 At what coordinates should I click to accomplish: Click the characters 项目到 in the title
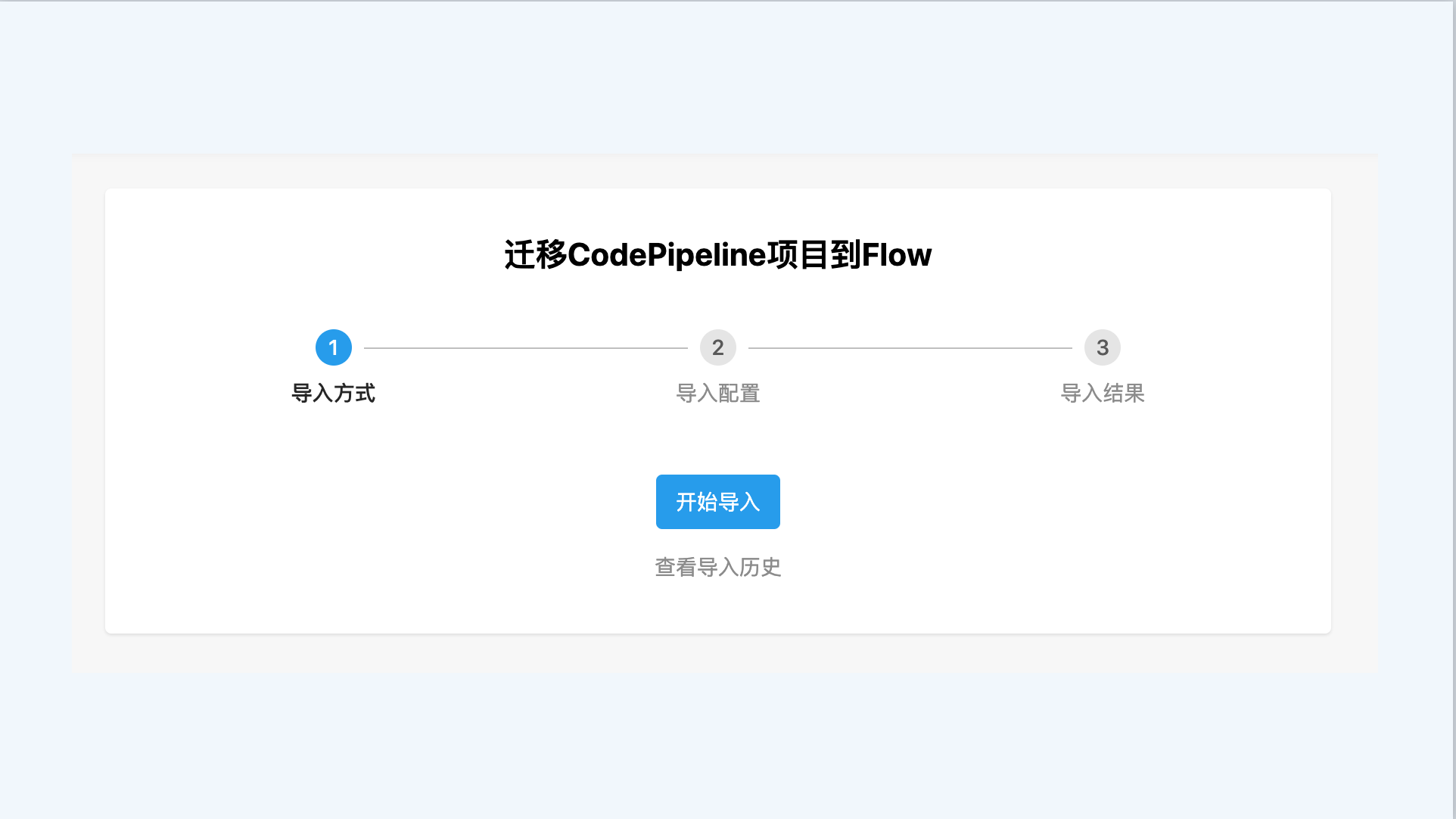(814, 254)
